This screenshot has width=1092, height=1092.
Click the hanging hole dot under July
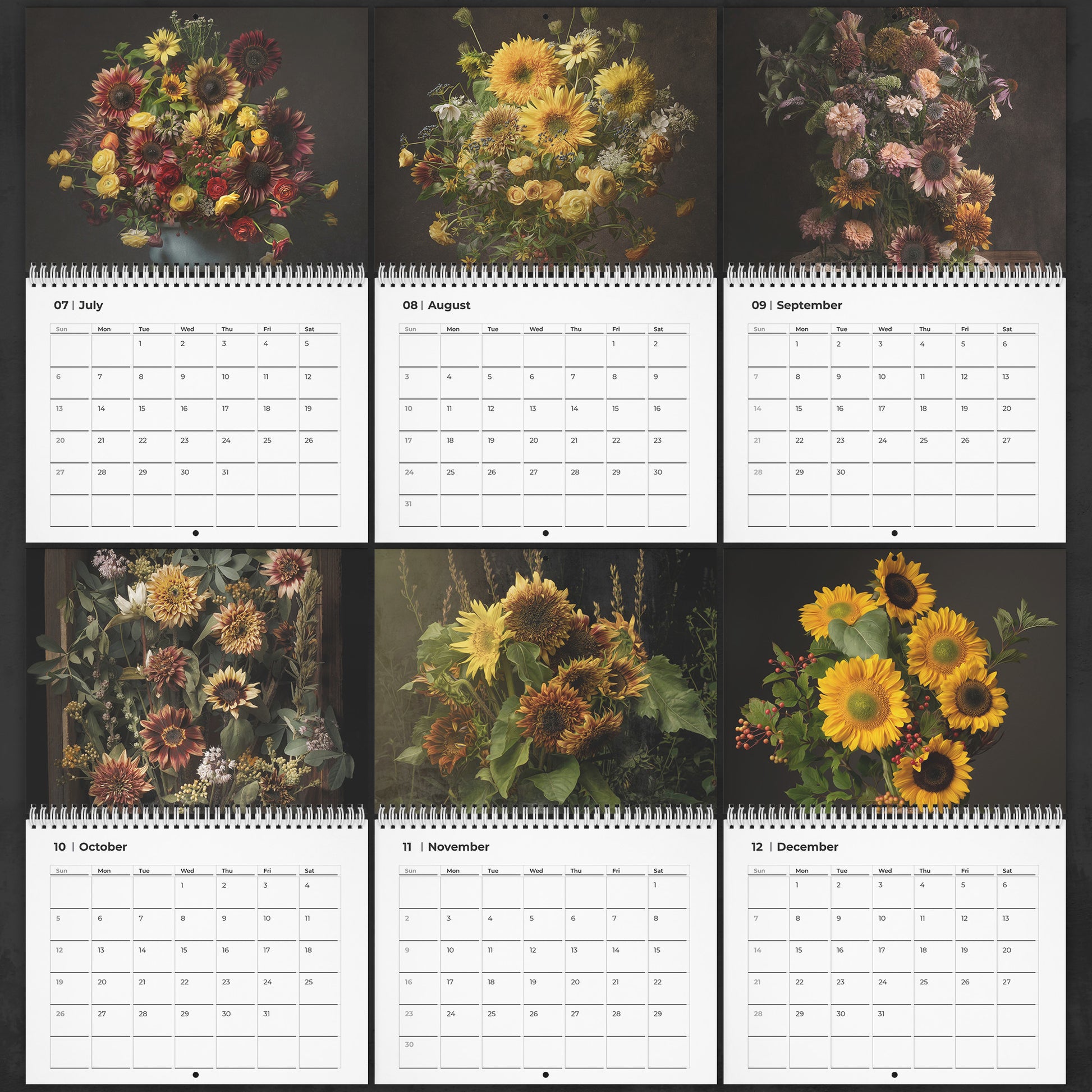196,533
